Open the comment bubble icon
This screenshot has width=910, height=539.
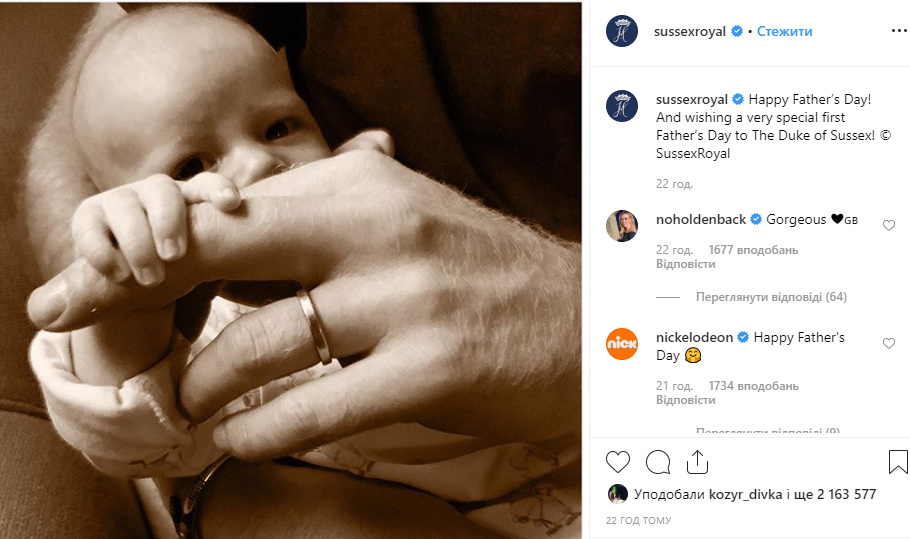point(658,462)
